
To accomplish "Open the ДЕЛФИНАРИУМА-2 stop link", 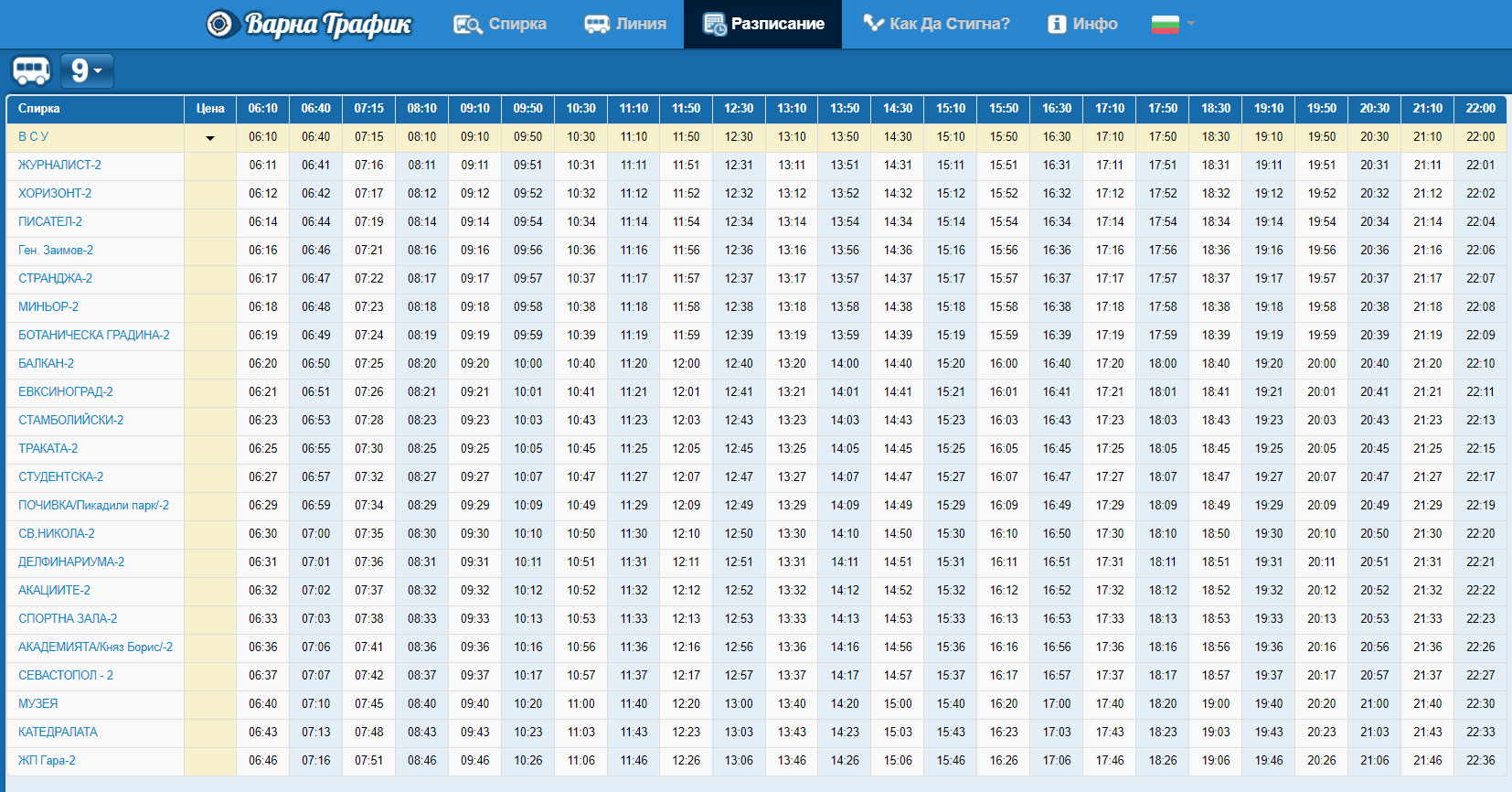I will (71, 562).
